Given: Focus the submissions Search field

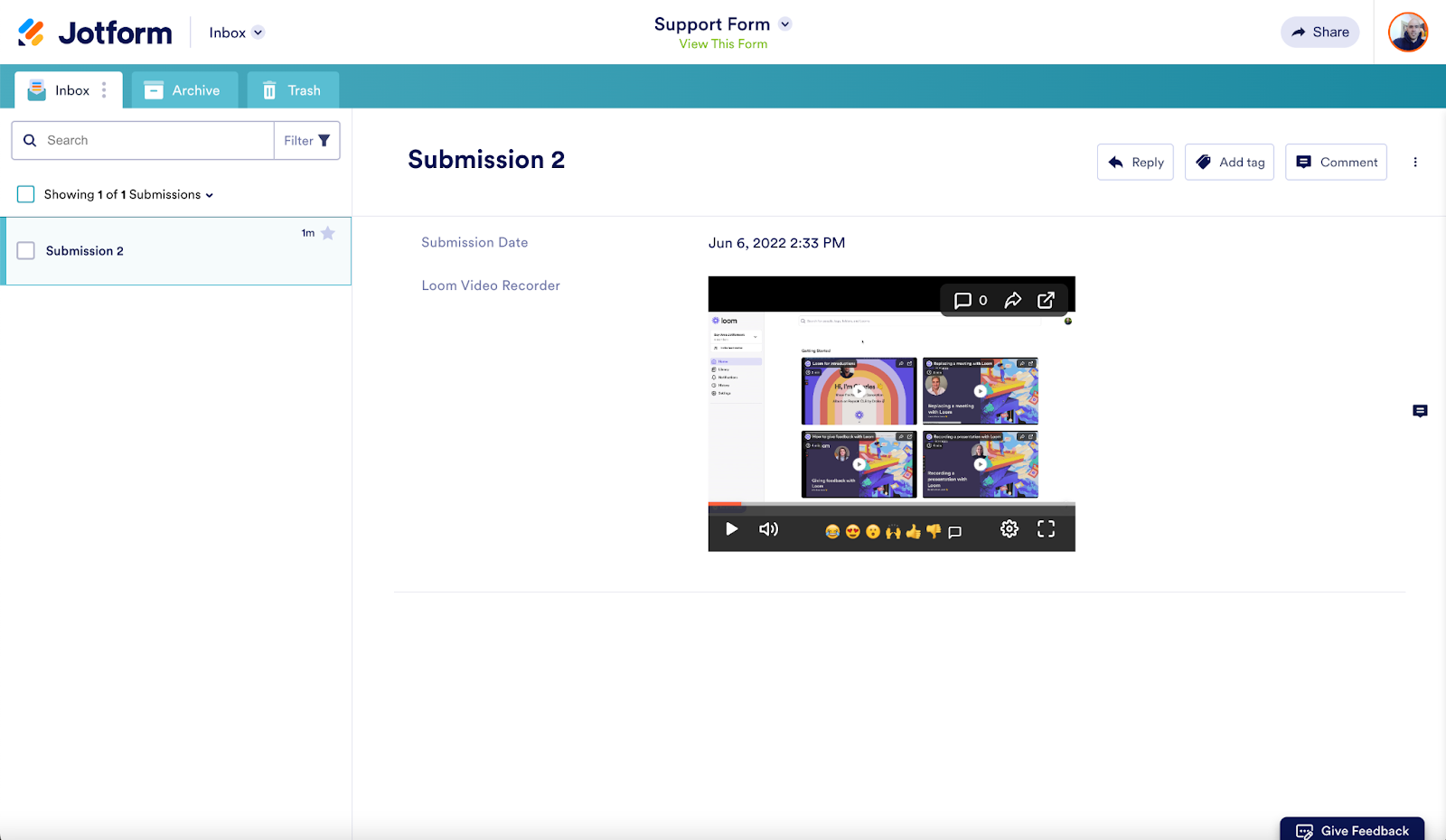Looking at the screenshot, I should pyautogui.click(x=143, y=141).
